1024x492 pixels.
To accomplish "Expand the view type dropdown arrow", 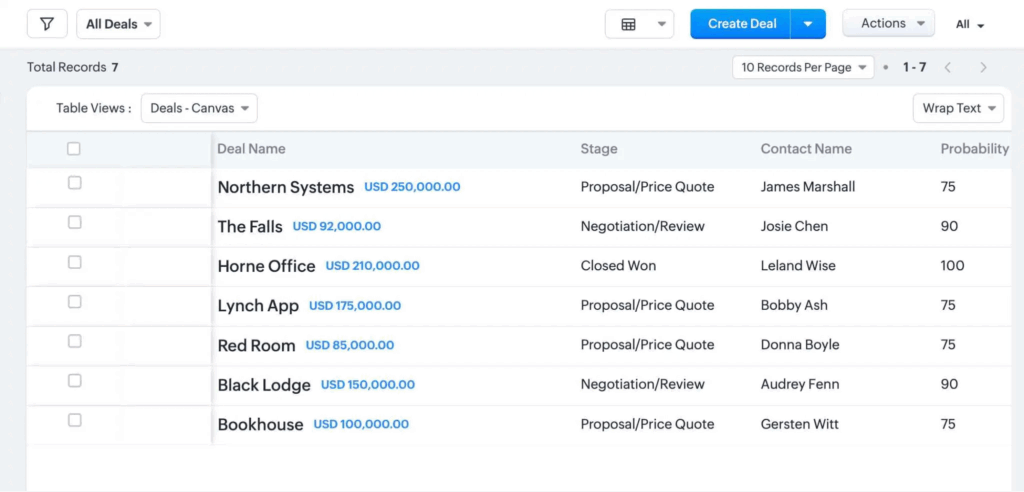I will (661, 24).
